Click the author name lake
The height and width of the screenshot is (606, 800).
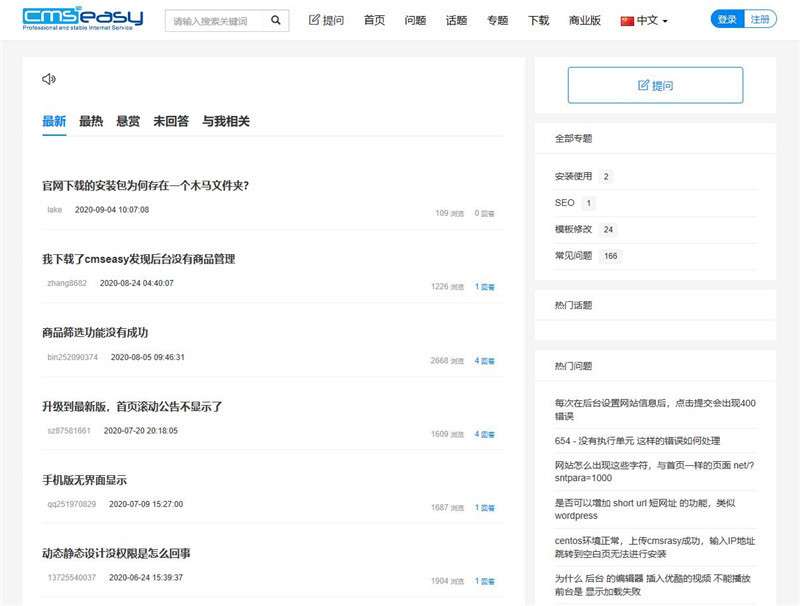[x=55, y=210]
